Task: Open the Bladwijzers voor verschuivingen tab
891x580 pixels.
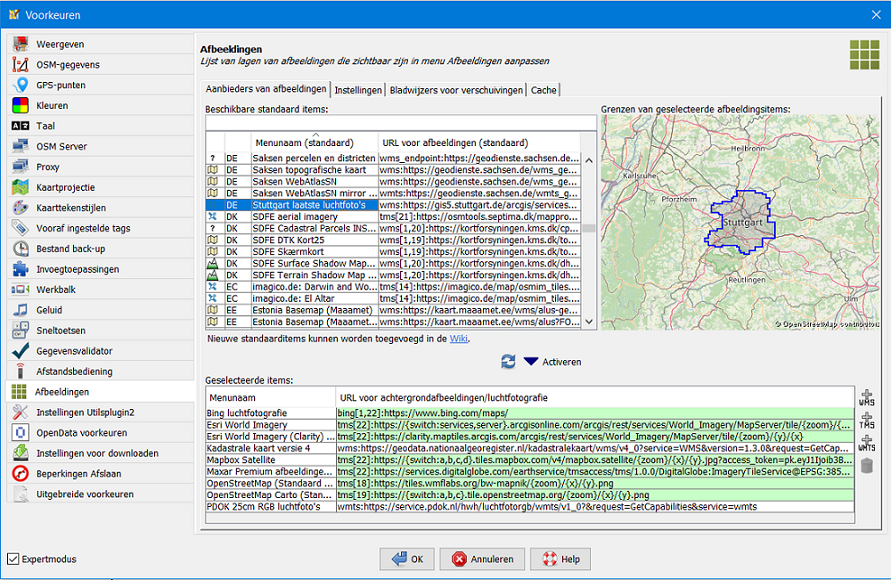Action: click(x=456, y=90)
